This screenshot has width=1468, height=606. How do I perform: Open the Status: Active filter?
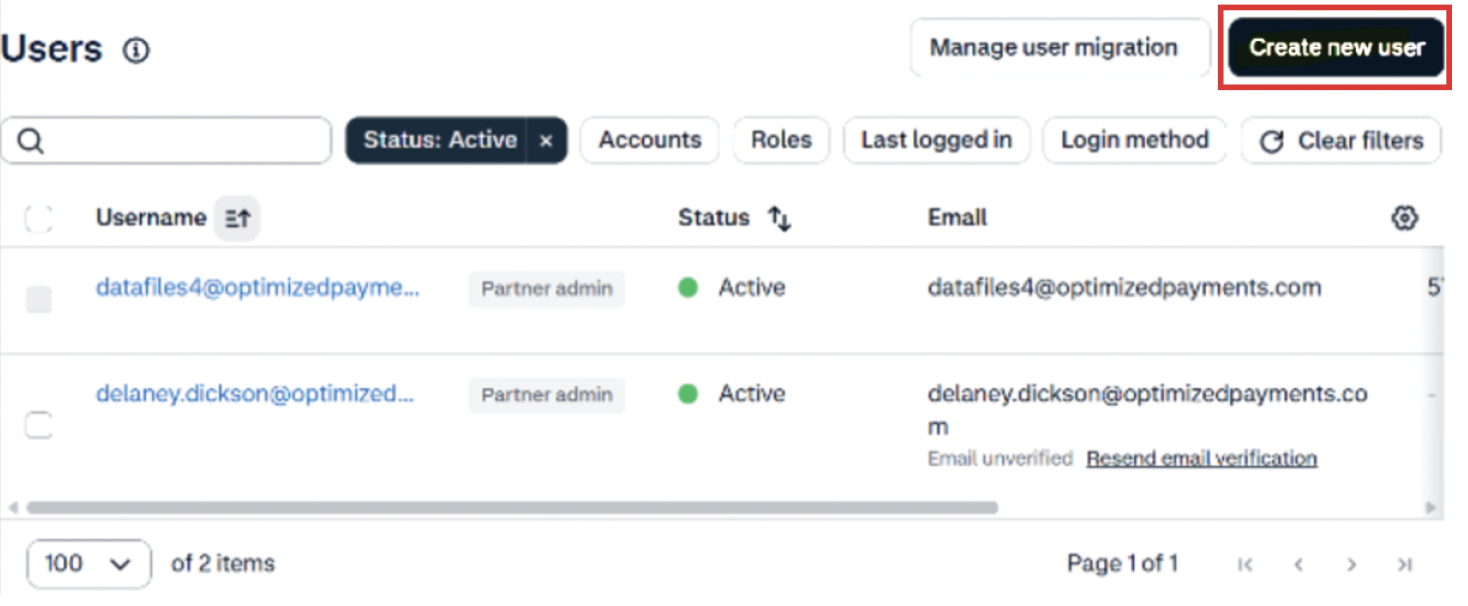tap(439, 141)
